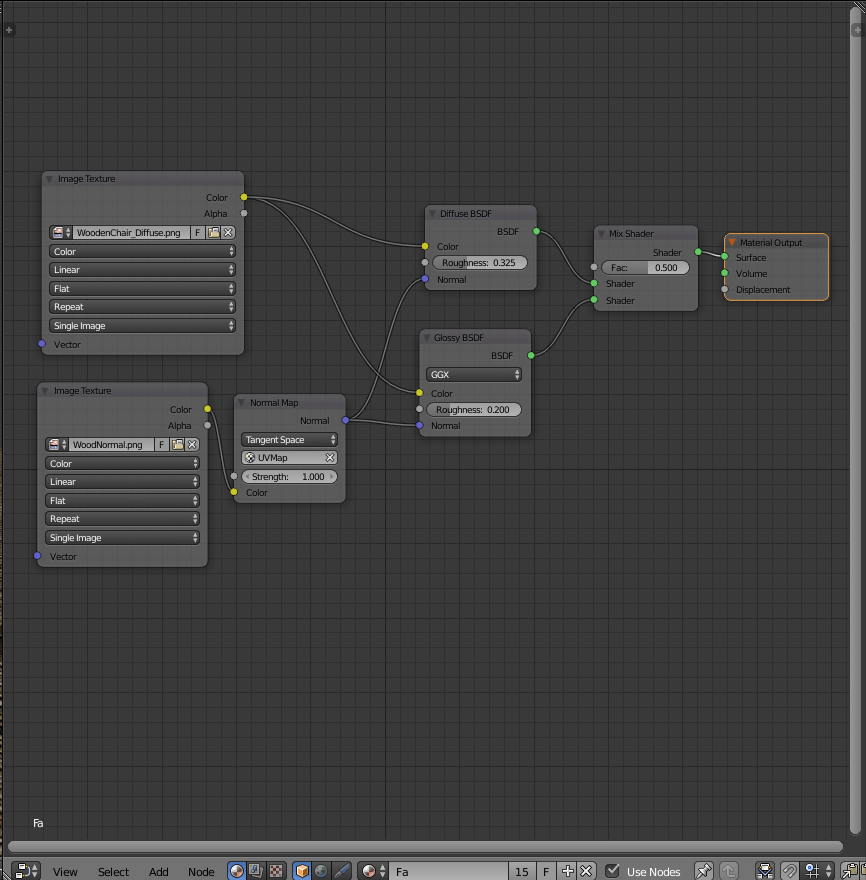
Task: Unlink the WoodNormal.png image datablock
Action: 193,444
